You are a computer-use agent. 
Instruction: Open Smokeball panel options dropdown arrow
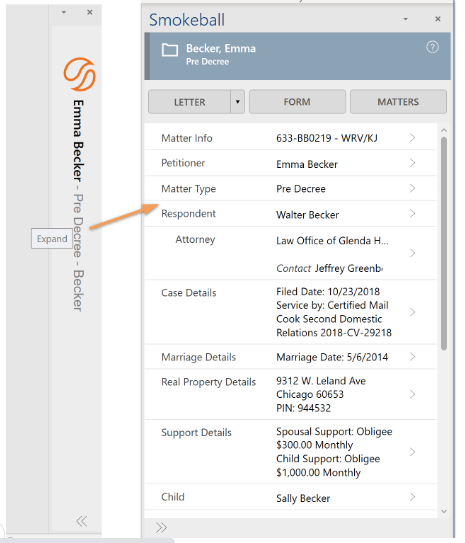tap(405, 19)
